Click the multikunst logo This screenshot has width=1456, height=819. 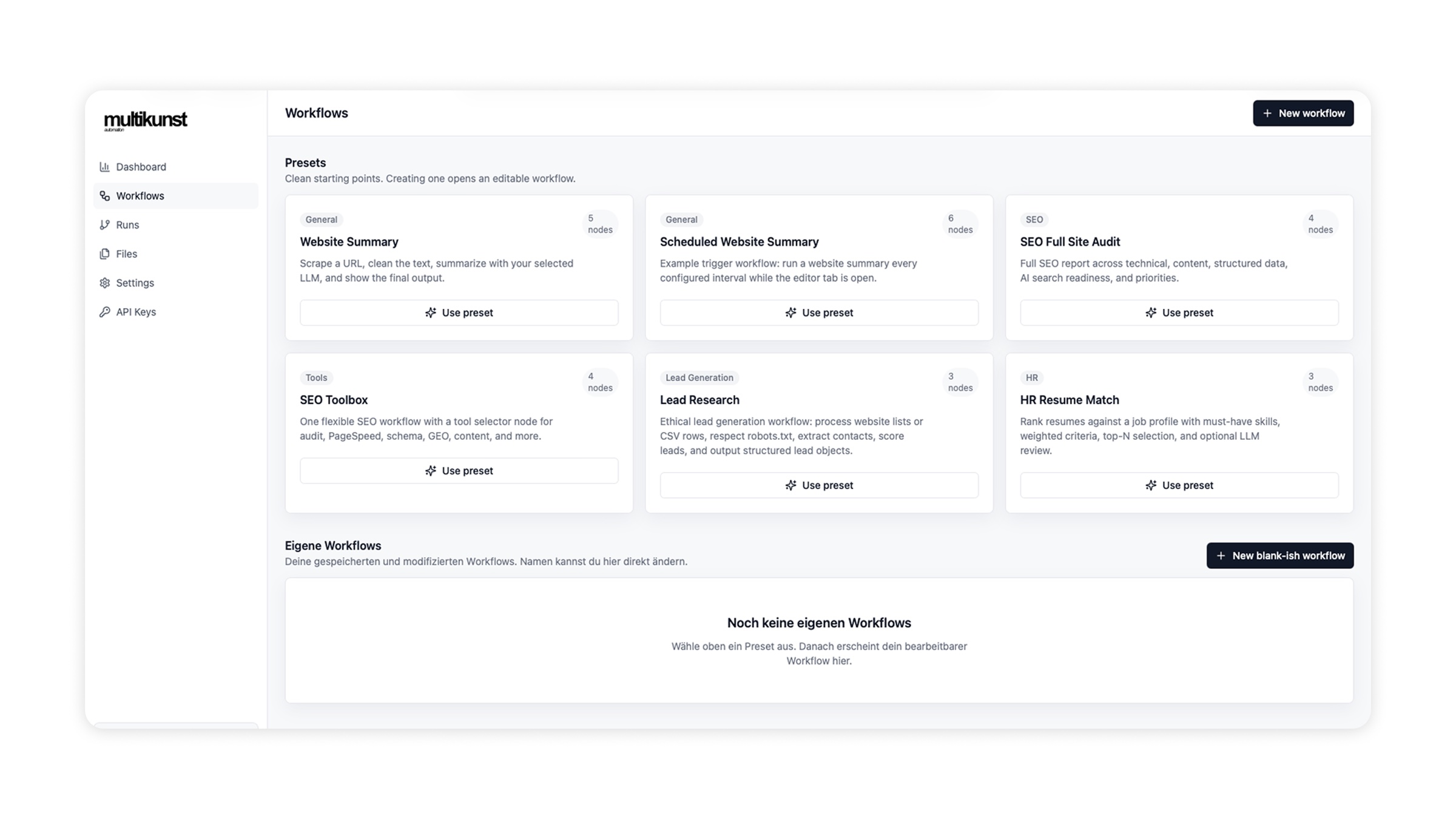coord(146,121)
